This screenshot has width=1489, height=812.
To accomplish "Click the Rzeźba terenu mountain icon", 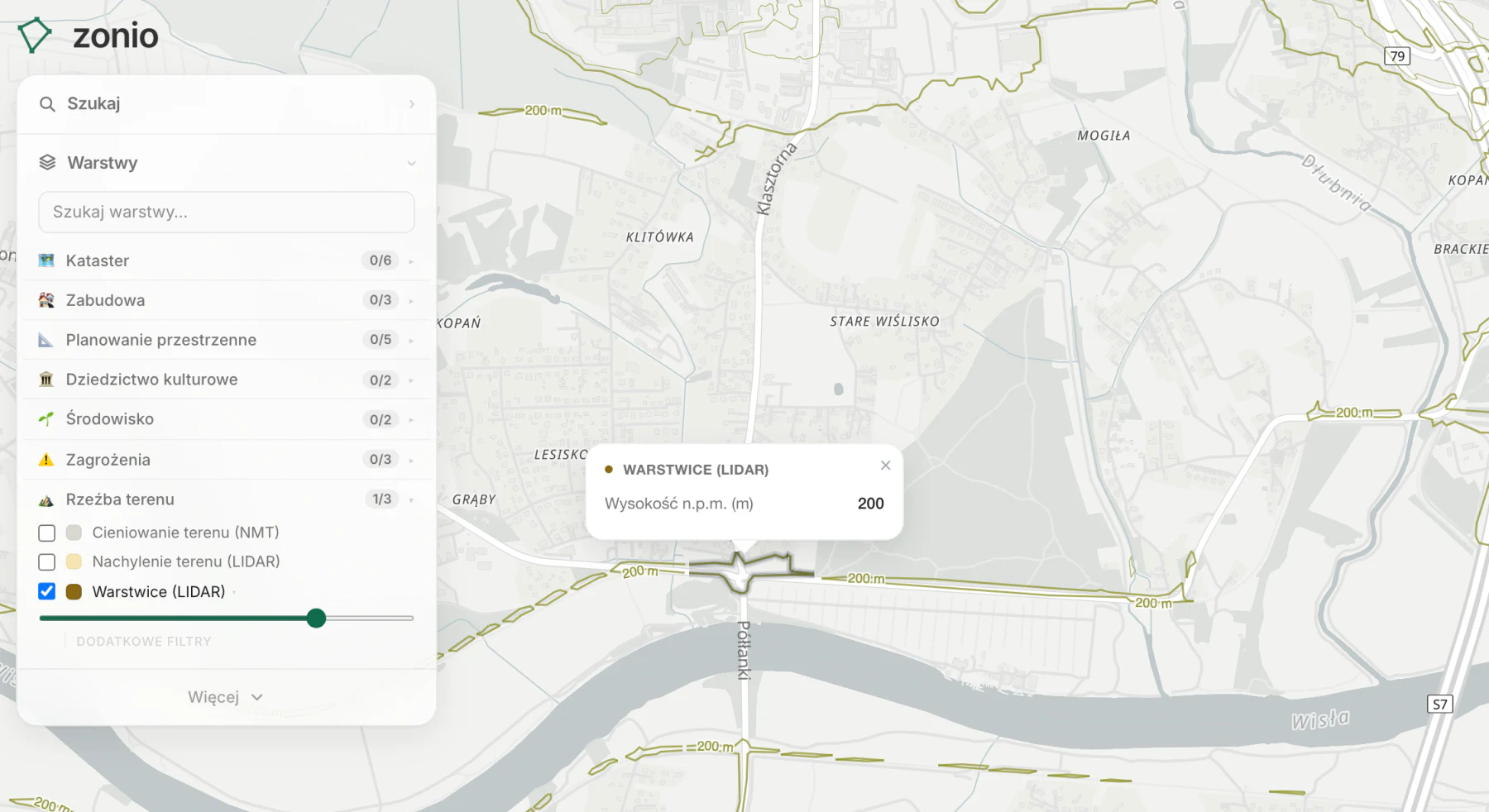I will (46, 499).
